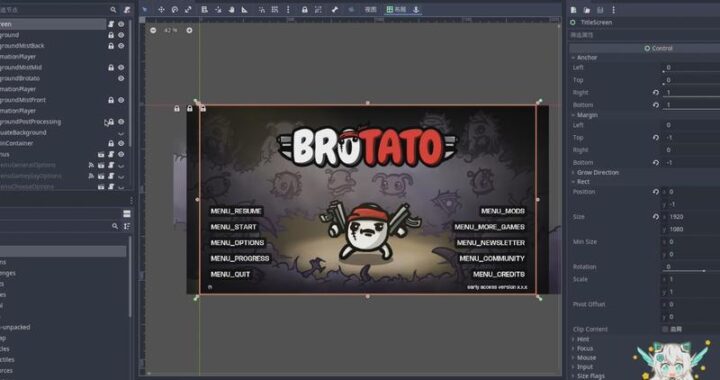
Task: Adjust the Anchor Right slider
Action: point(691,97)
